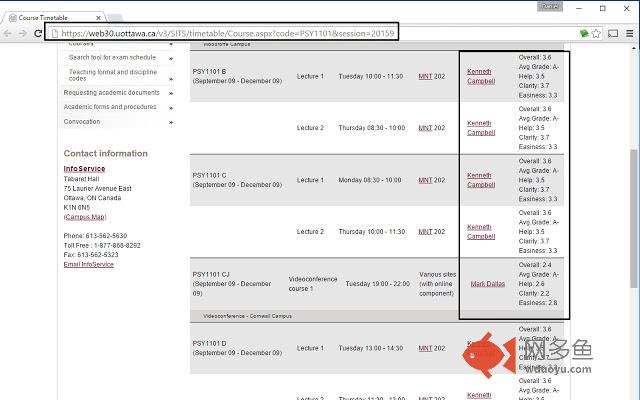The image size is (640, 400).
Task: Open Mark Dallas professor link
Action: pyautogui.click(x=488, y=284)
